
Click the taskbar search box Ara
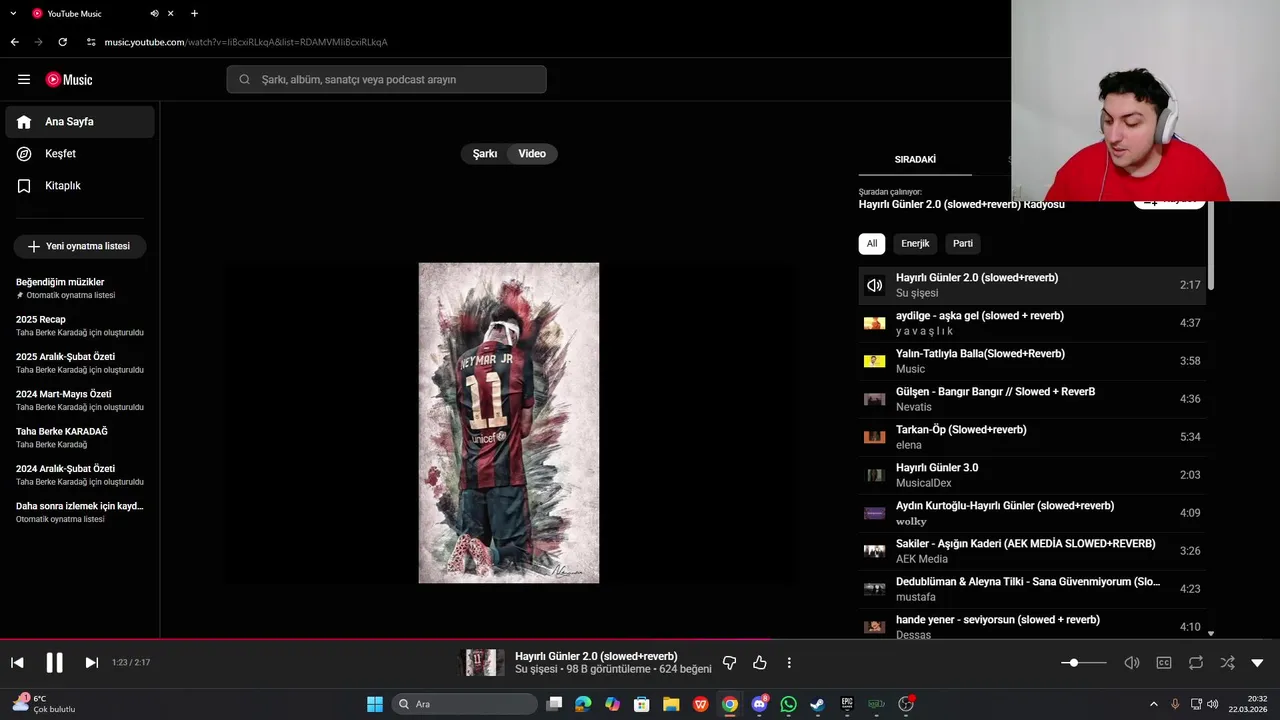pyautogui.click(x=464, y=704)
